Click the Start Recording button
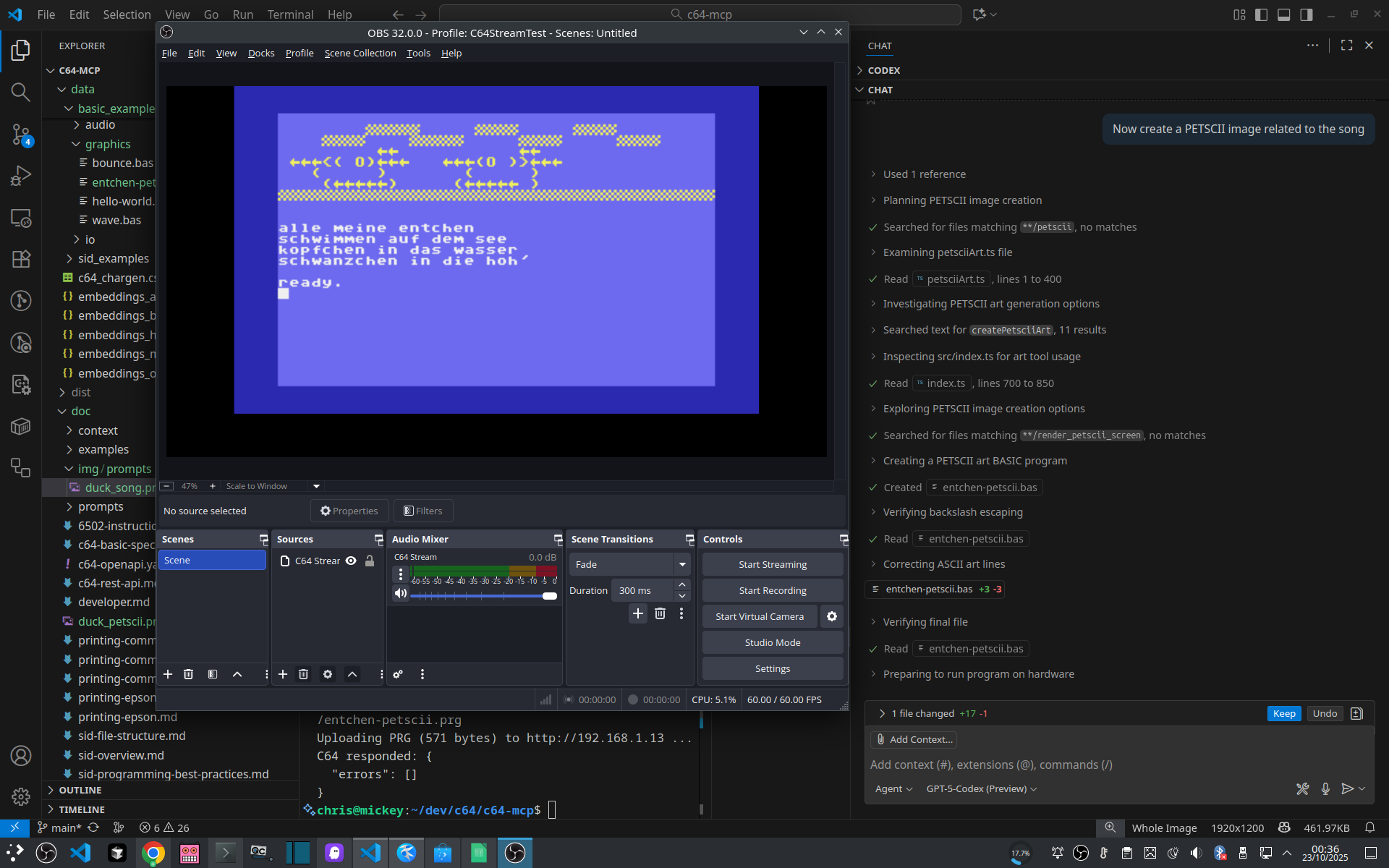The image size is (1389, 868). pos(772,590)
